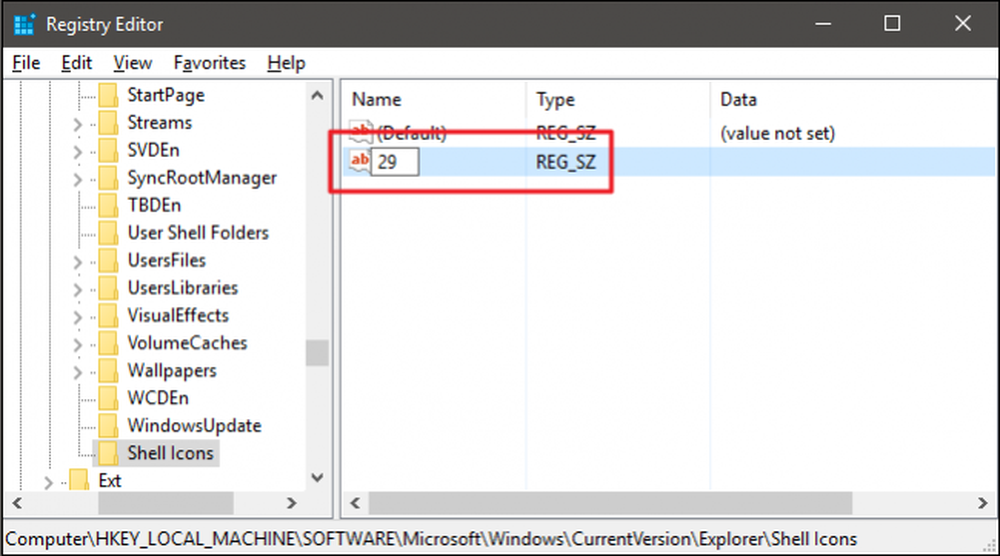Click the values pane scroll right arrow

pyautogui.click(x=983, y=503)
